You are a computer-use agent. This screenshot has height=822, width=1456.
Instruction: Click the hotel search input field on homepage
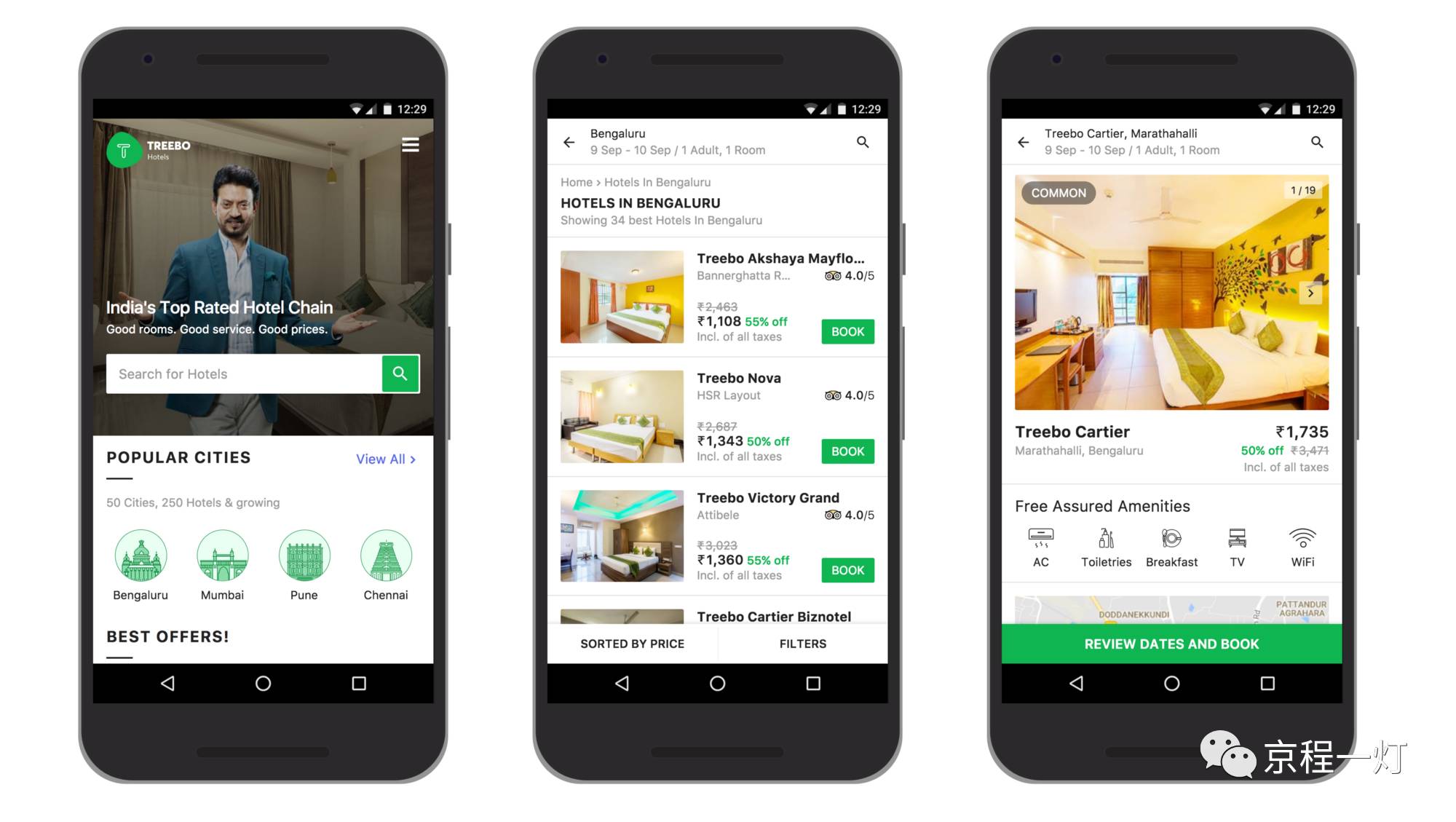pyautogui.click(x=245, y=374)
